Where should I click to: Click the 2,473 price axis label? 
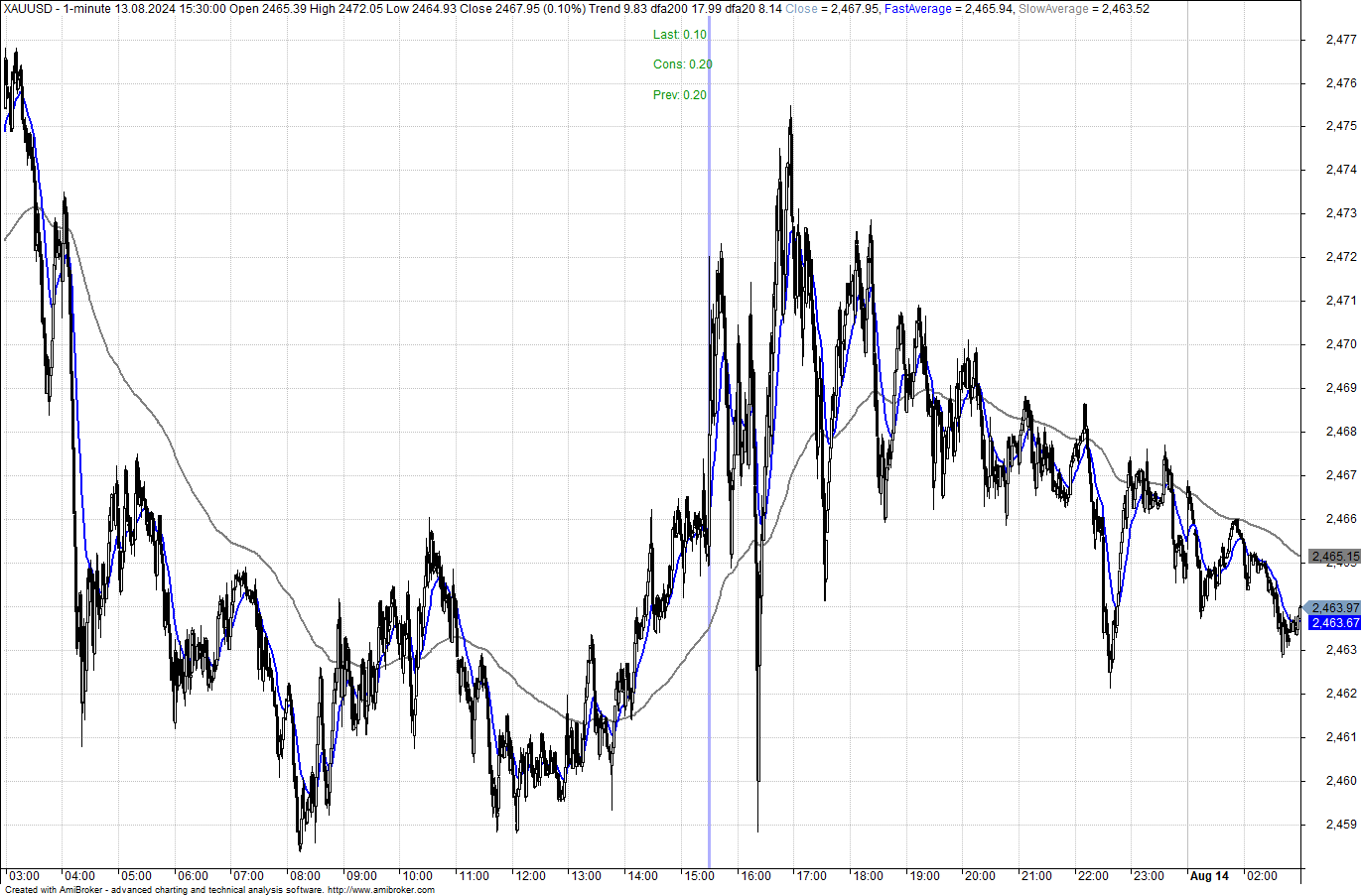(x=1341, y=213)
